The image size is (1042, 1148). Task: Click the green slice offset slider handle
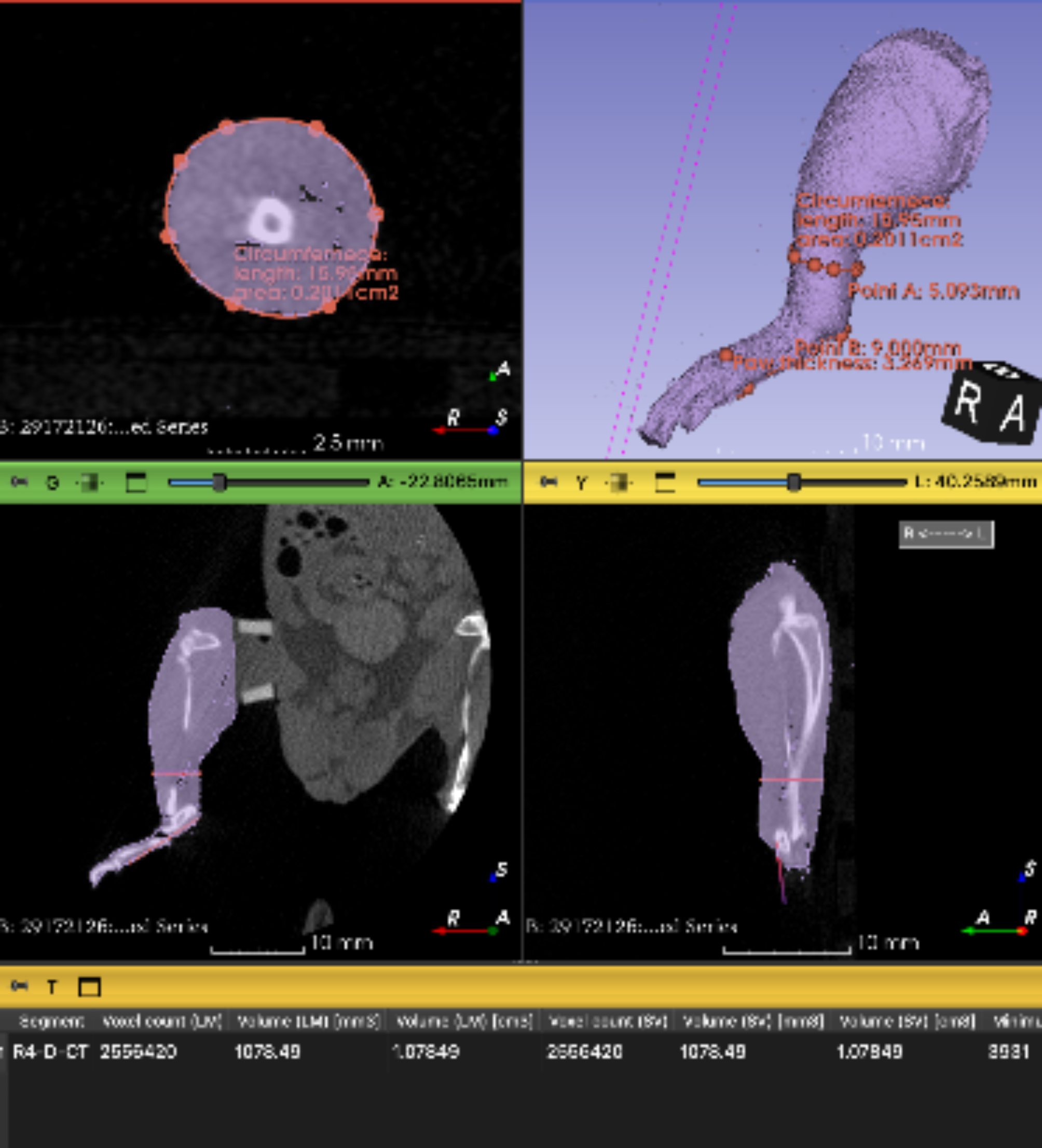(x=220, y=483)
